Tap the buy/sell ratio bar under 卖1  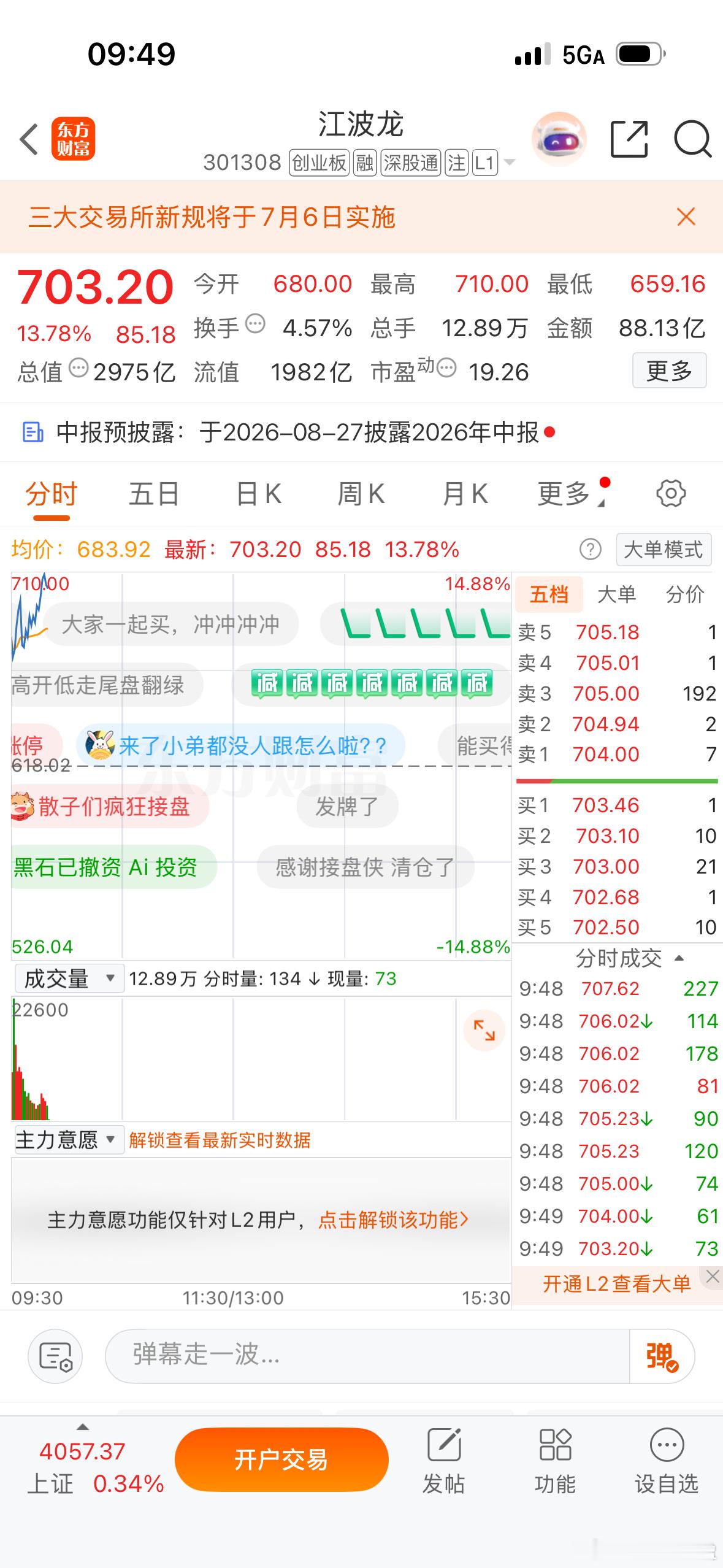coord(617,781)
